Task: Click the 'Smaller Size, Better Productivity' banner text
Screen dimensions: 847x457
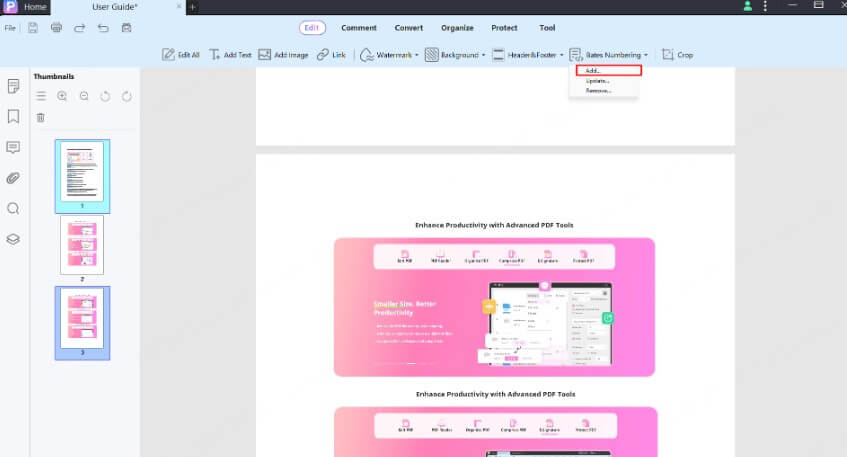Action: click(405, 308)
